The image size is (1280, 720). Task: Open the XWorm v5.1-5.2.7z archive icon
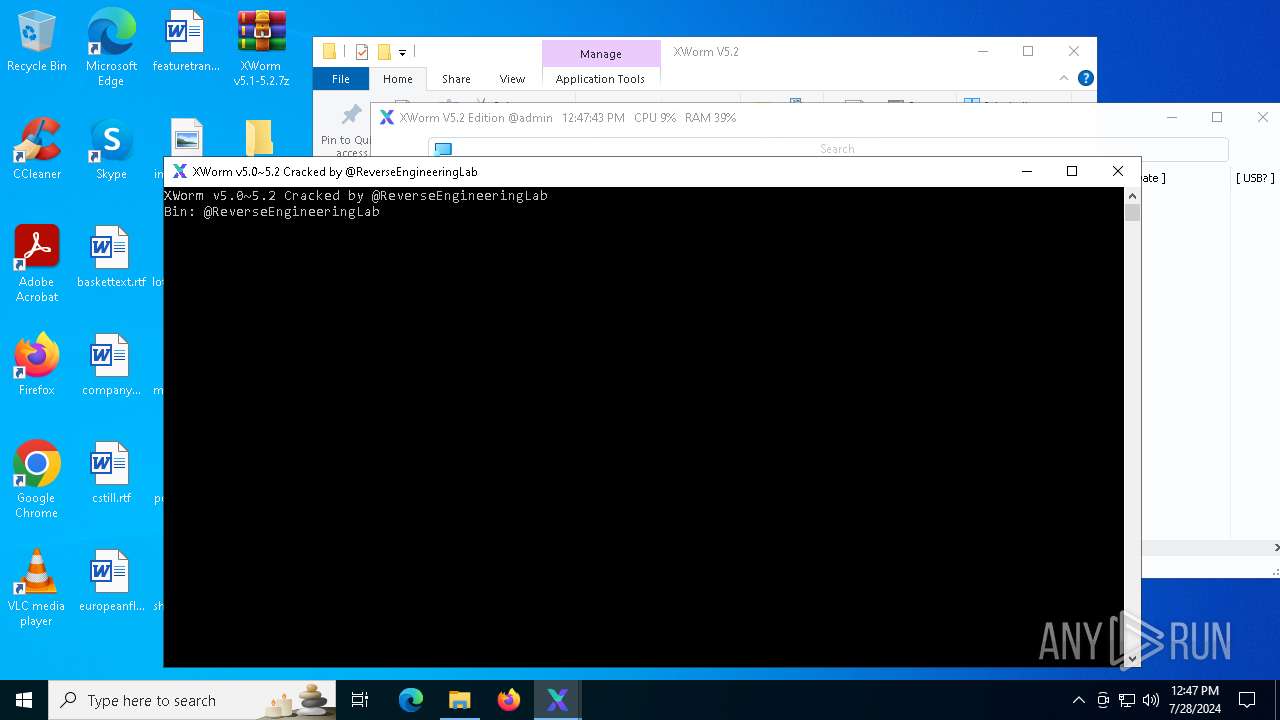pos(261,47)
